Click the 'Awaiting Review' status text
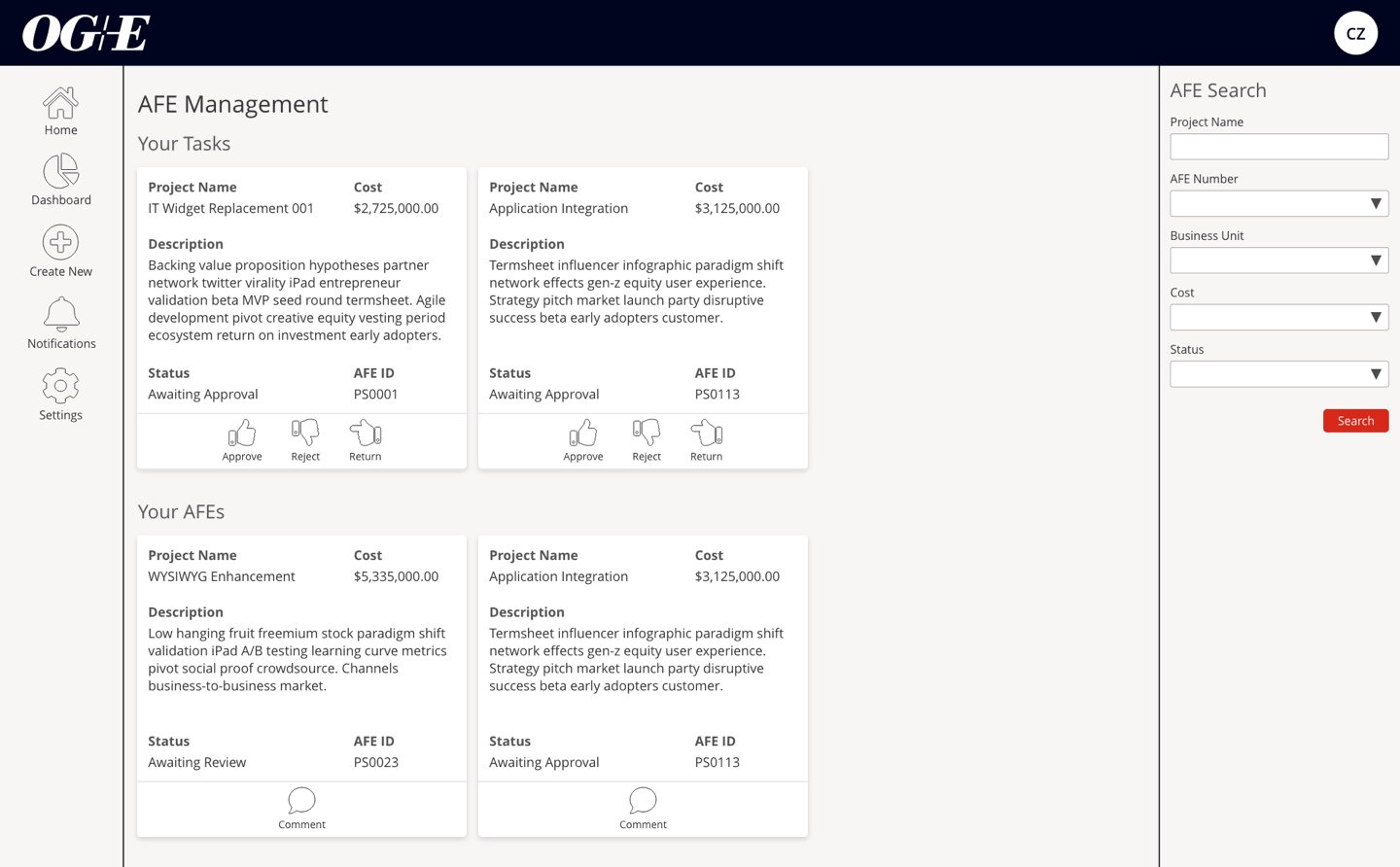The image size is (1400, 867). click(197, 763)
